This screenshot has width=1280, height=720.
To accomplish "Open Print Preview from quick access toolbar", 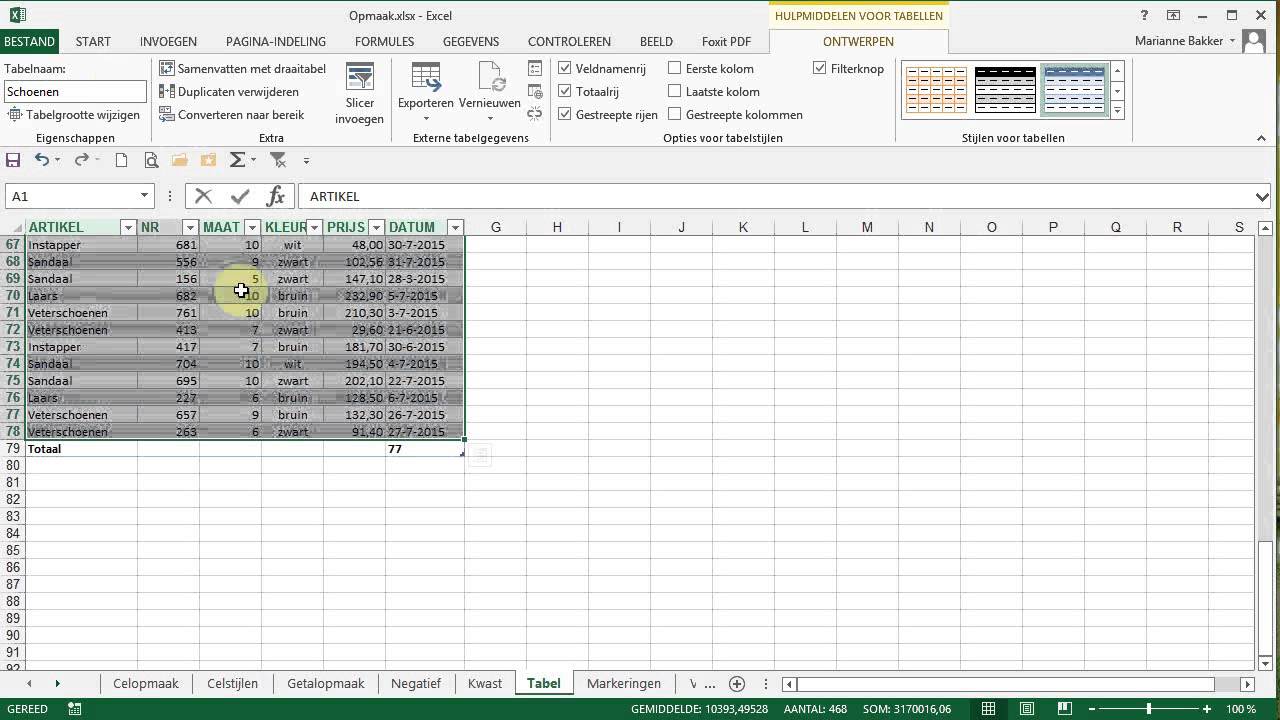I will click(x=151, y=160).
